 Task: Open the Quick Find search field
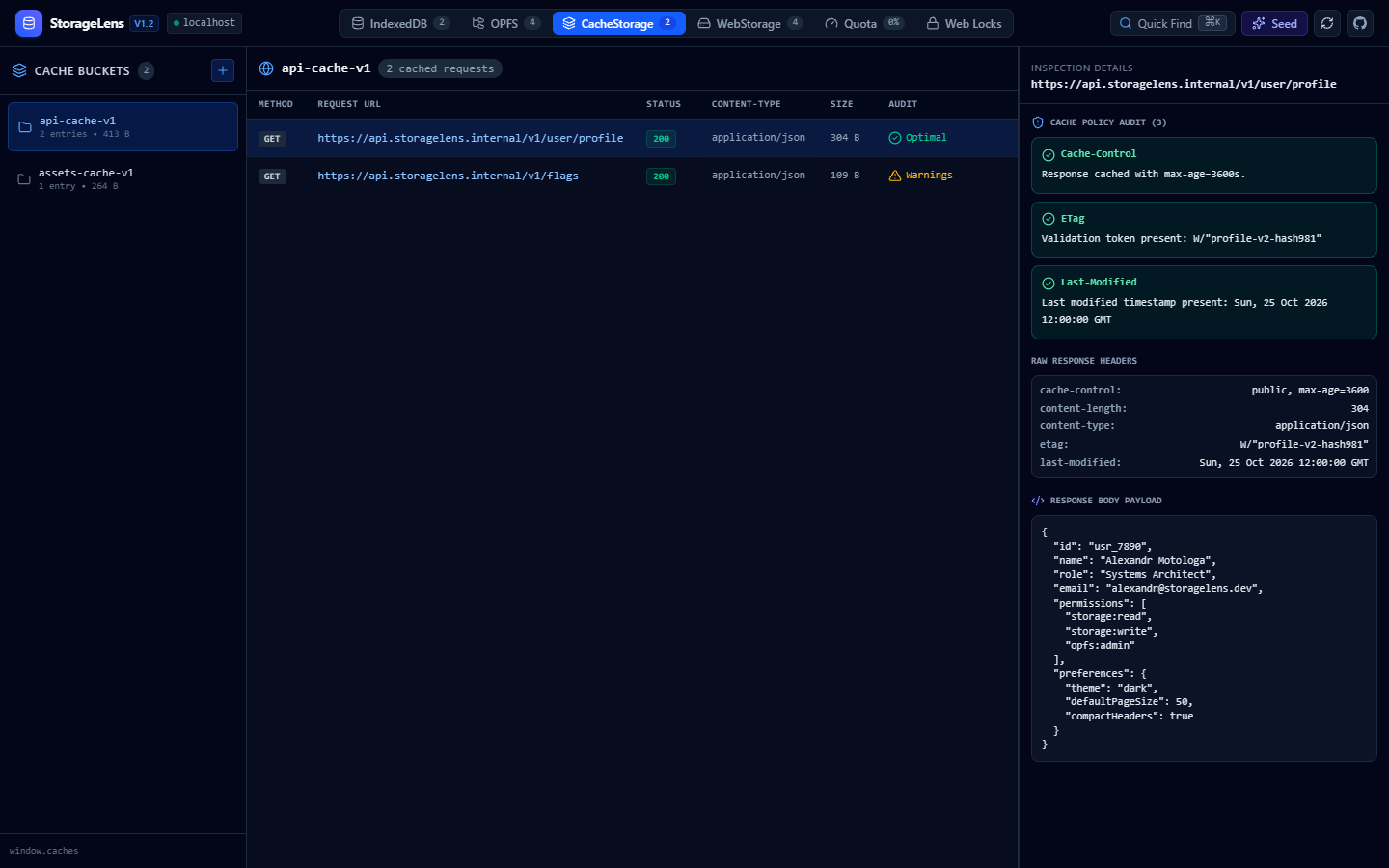(1172, 23)
